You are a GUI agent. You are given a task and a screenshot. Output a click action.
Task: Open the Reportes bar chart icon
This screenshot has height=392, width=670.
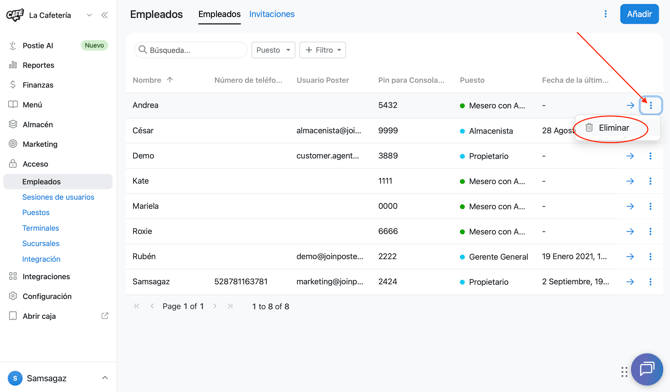point(13,65)
